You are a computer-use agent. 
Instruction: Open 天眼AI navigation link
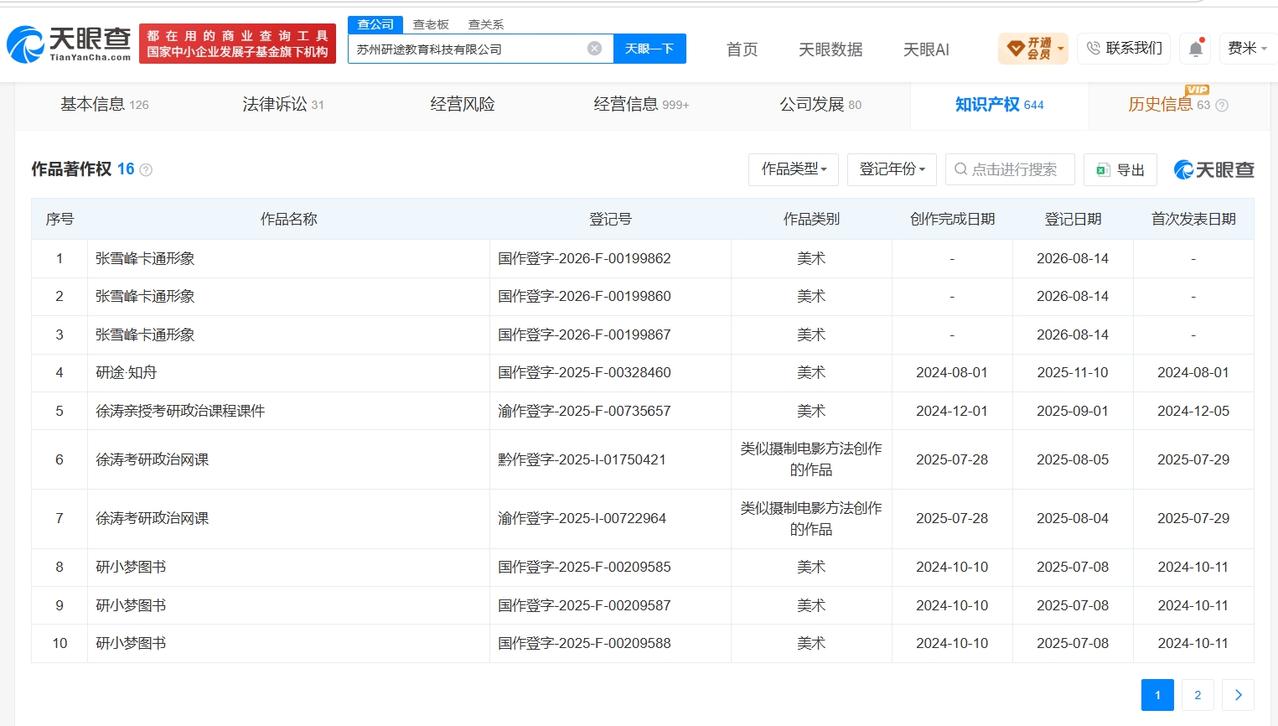(x=926, y=49)
